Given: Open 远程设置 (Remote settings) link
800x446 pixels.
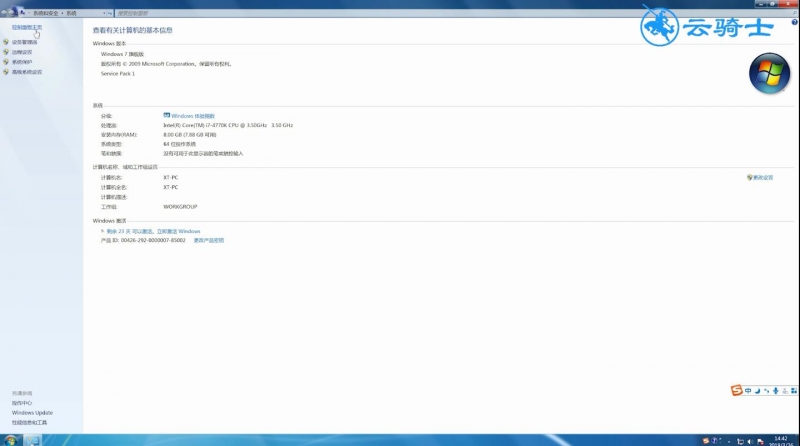Looking at the screenshot, I should click(x=22, y=52).
